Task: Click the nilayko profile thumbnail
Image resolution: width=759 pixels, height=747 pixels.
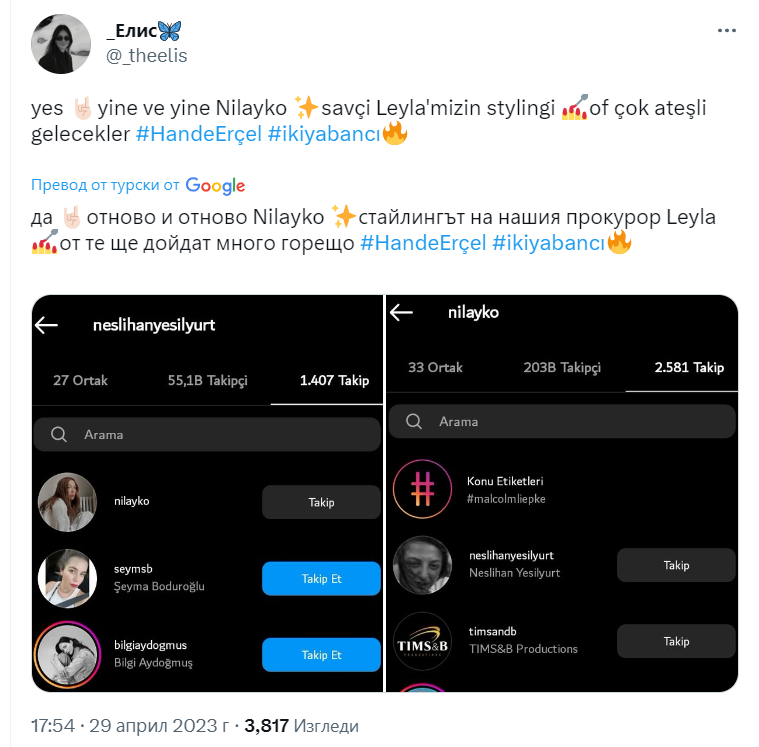Action: tap(67, 502)
